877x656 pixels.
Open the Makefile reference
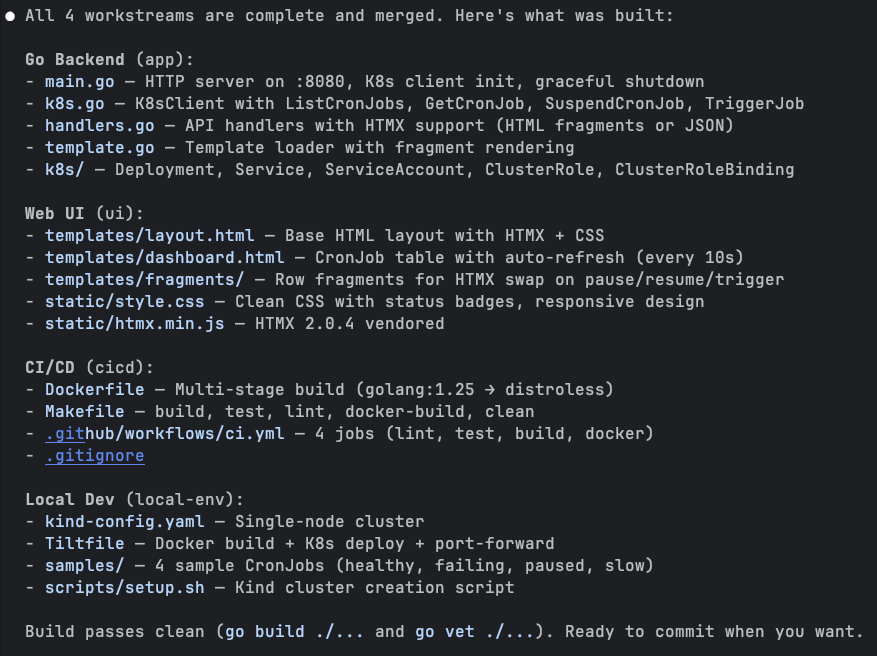point(84,412)
